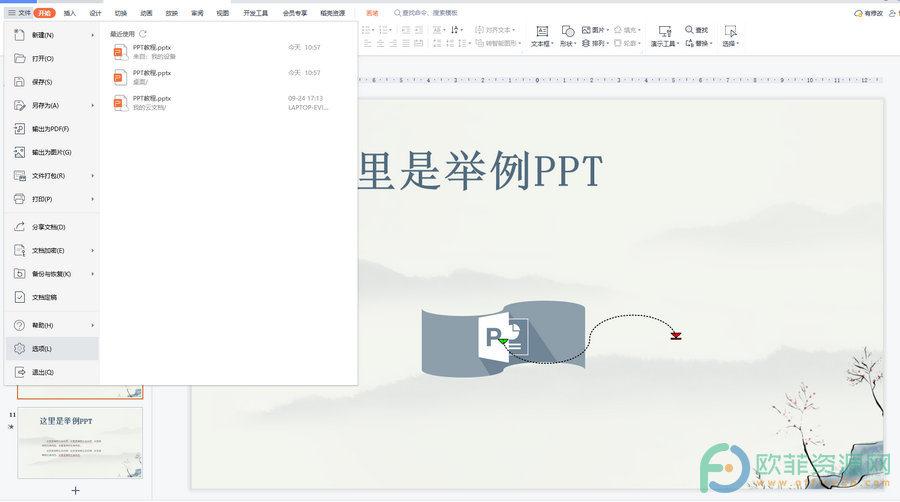Click the 有修改 cloud status
This screenshot has height=502, width=900.
868,13
